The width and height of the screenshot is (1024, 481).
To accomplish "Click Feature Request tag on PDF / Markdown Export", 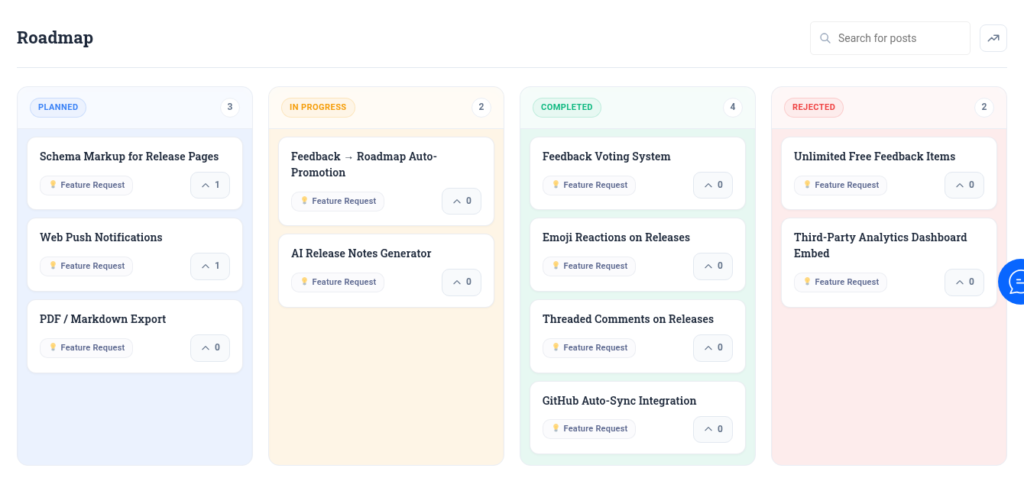I will pyautogui.click(x=86, y=348).
